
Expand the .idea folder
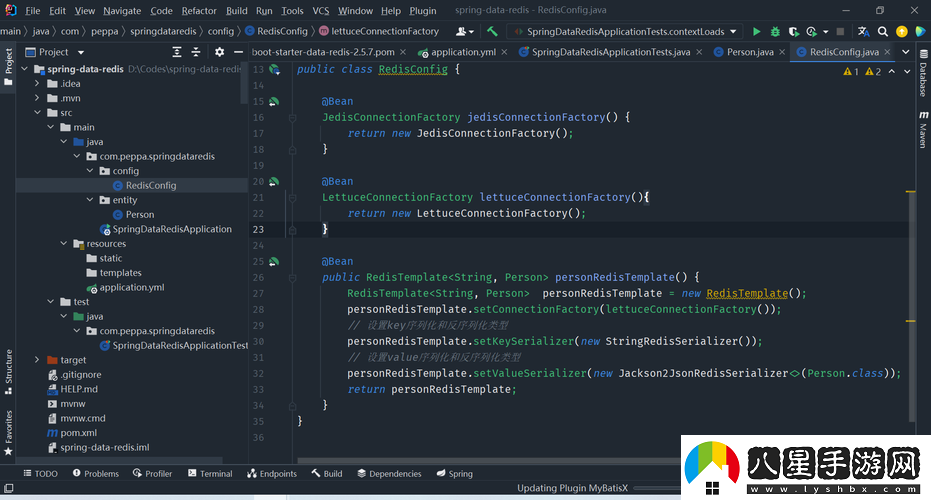point(38,84)
